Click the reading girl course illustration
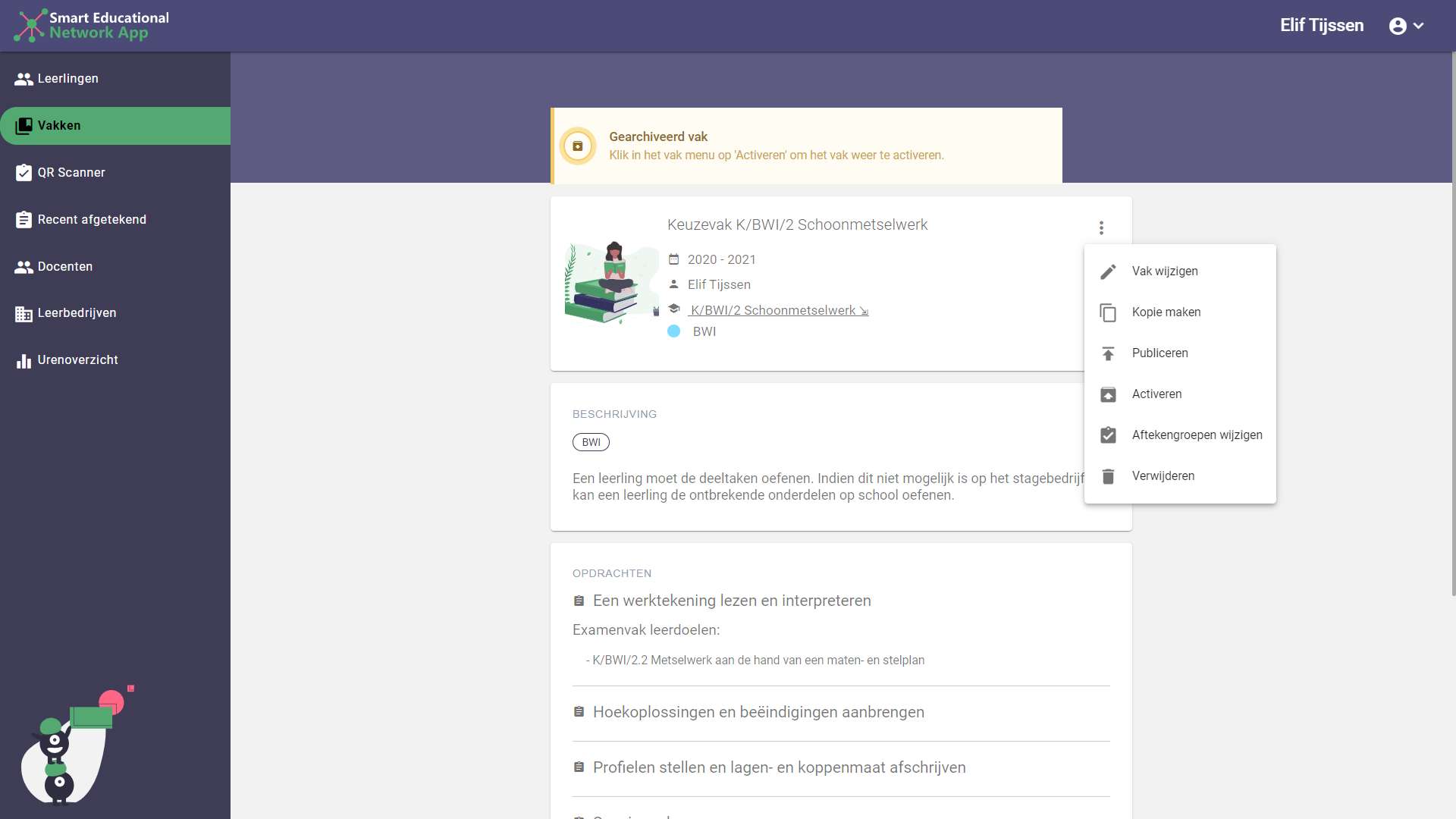1456x819 pixels. (x=612, y=283)
